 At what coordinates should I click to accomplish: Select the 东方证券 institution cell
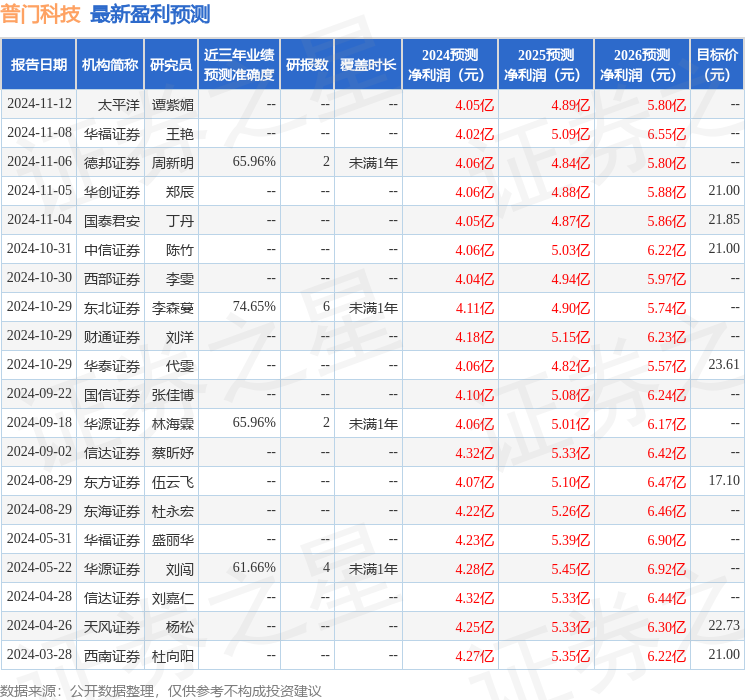112,482
